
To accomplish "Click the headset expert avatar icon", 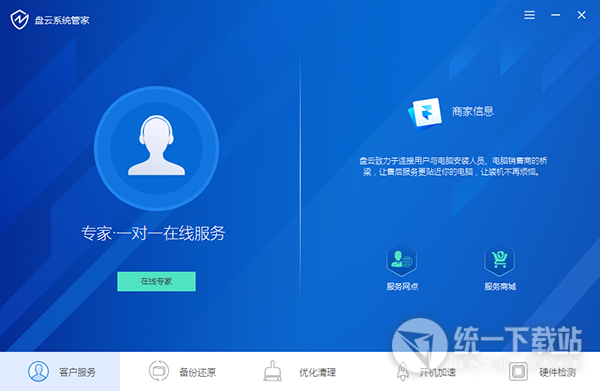I will point(157,148).
